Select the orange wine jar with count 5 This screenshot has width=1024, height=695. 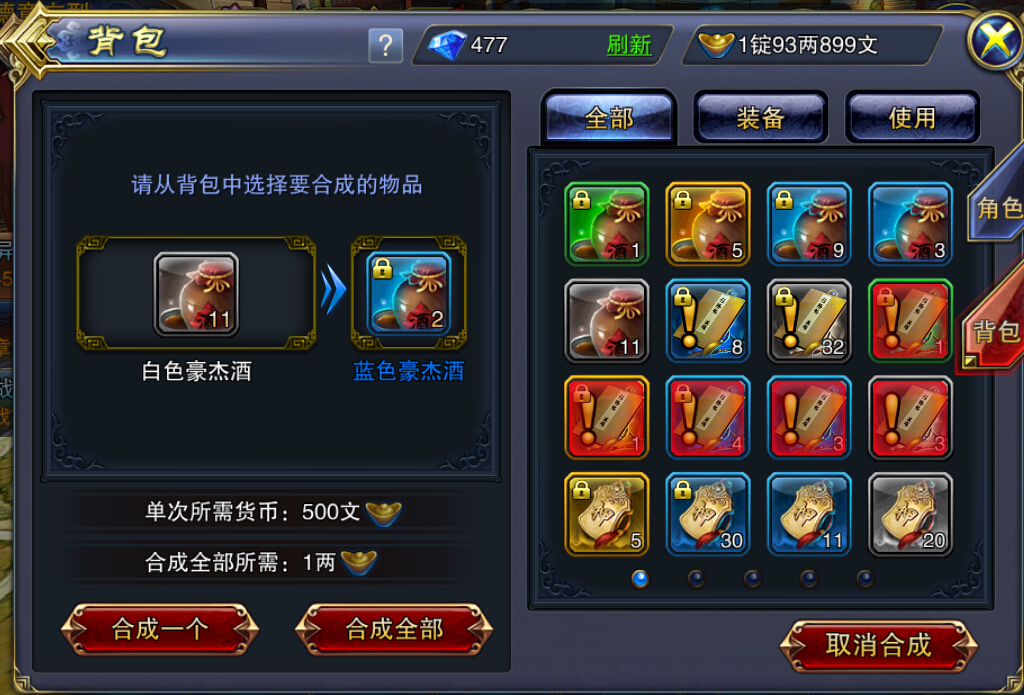tap(708, 224)
